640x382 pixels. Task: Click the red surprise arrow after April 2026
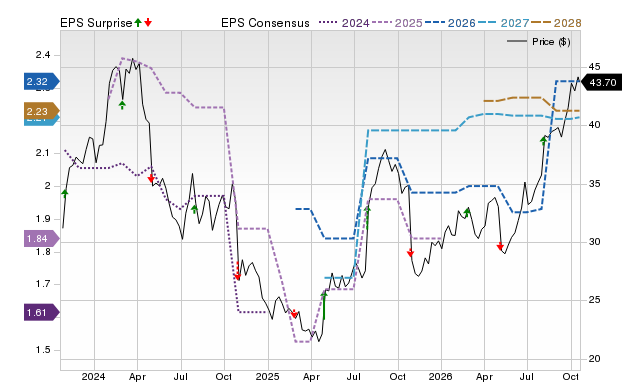(500, 246)
